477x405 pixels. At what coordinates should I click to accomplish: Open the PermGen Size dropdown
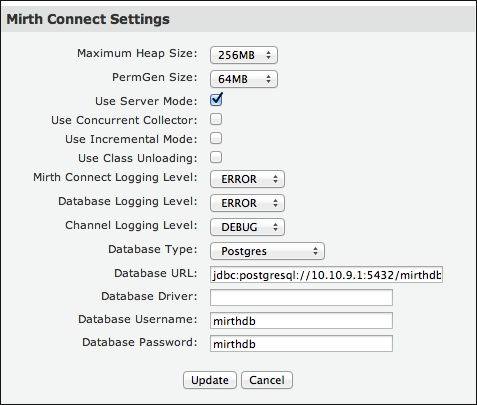(x=244, y=79)
